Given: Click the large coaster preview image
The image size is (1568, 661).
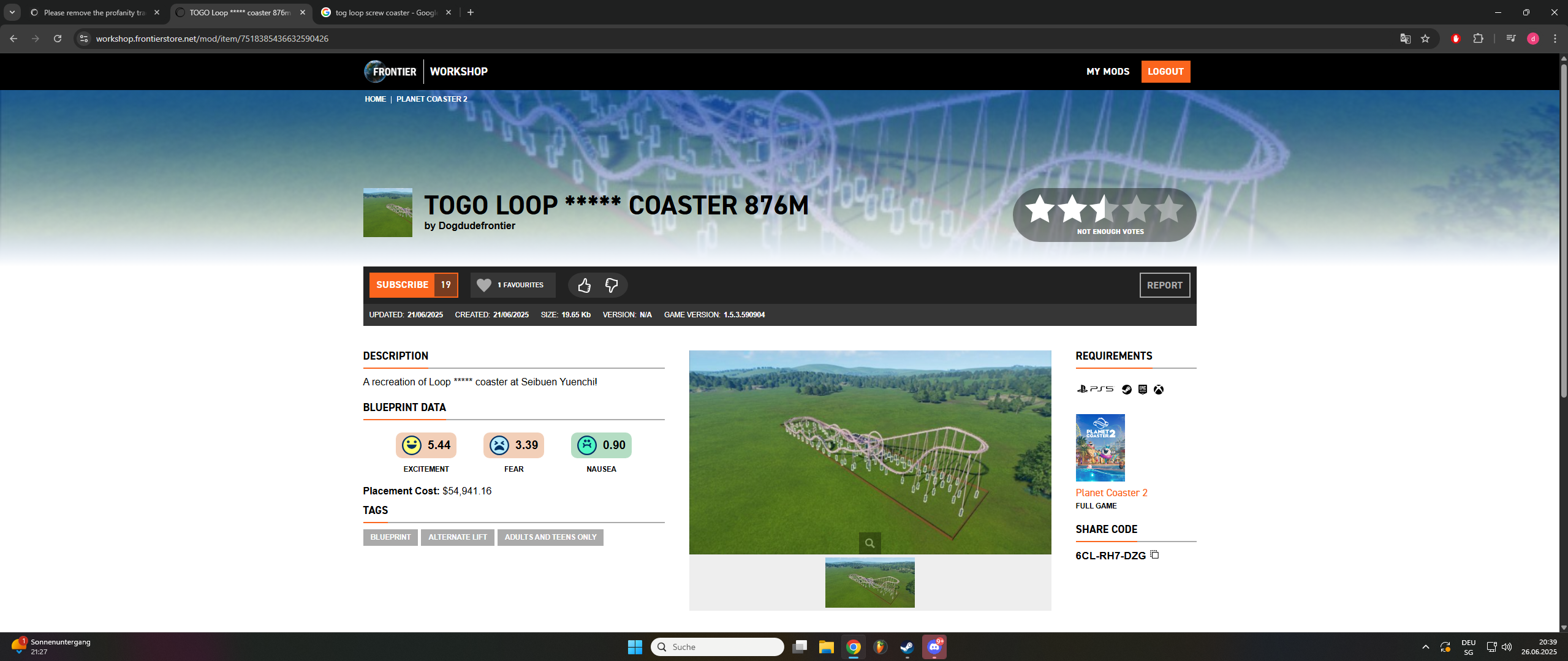Looking at the screenshot, I should click(x=869, y=452).
